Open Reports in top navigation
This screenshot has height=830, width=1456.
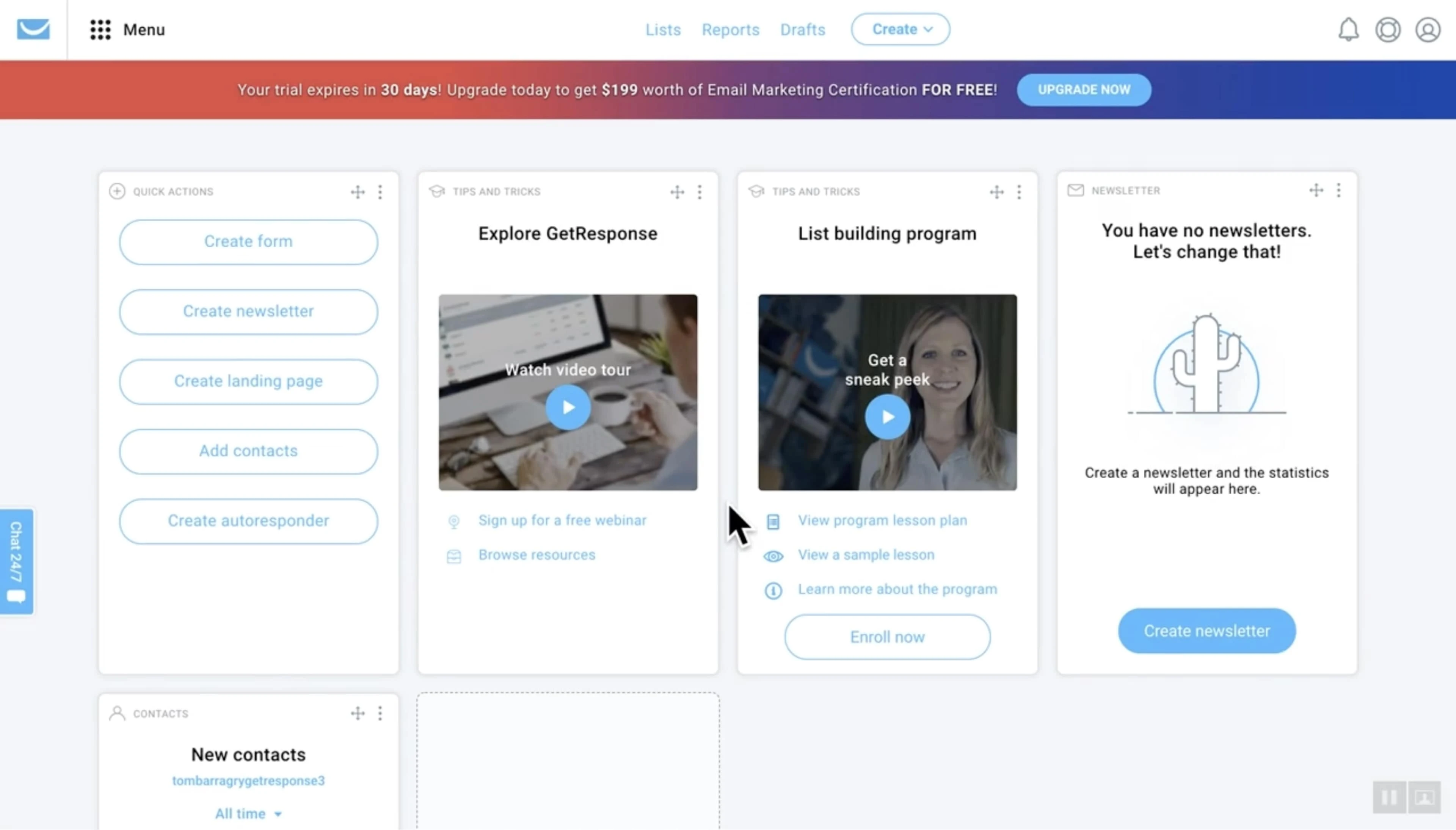(x=730, y=30)
